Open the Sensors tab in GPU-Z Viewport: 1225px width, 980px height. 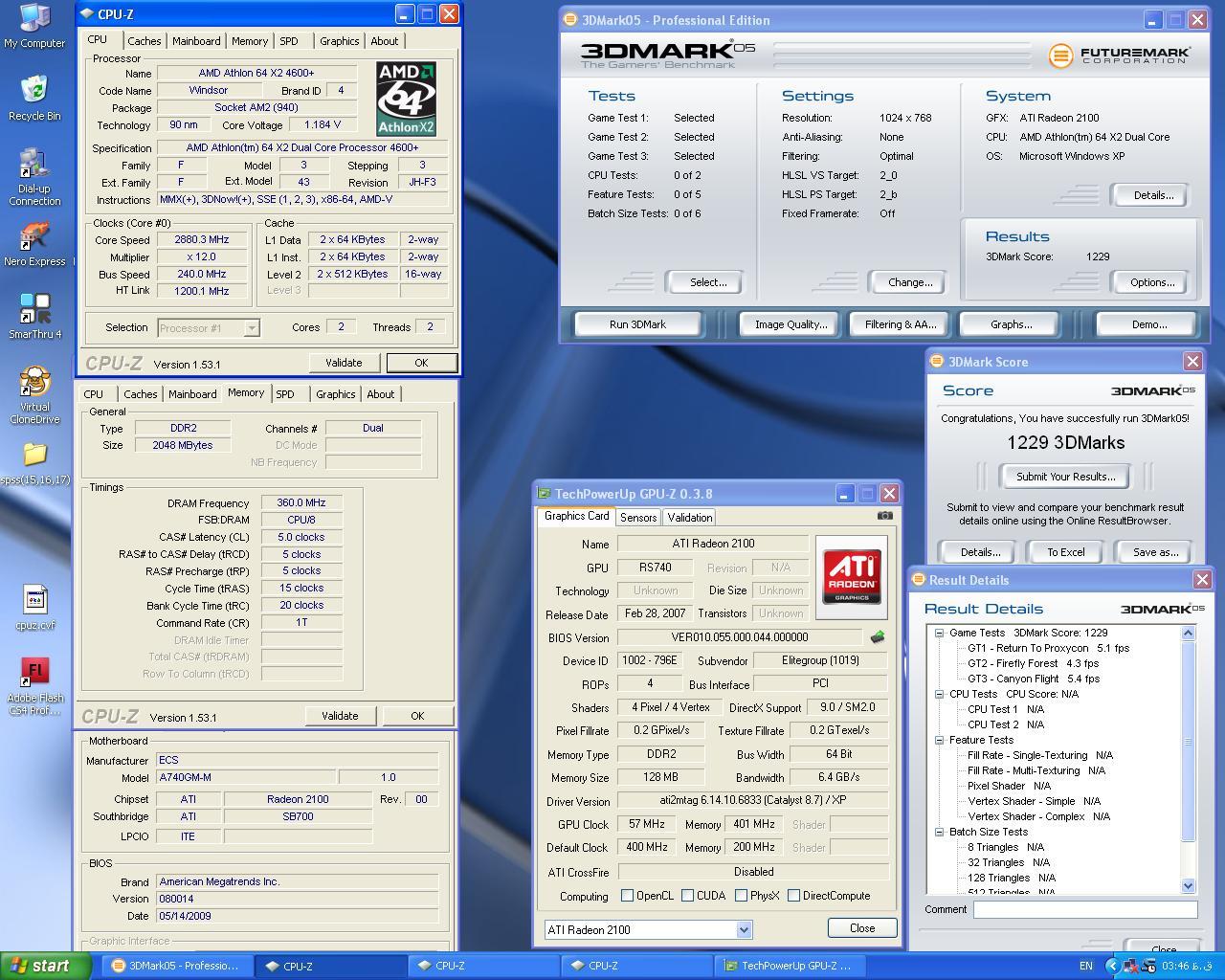(x=638, y=517)
